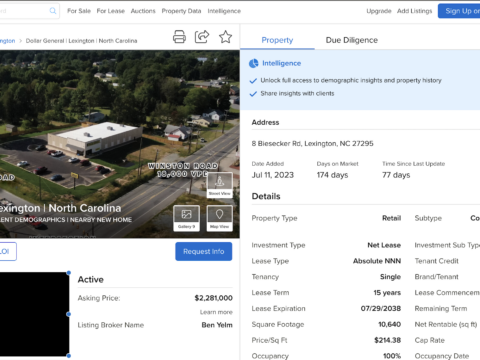Open Street View on property photo
The width and height of the screenshot is (480, 360).
point(219,185)
